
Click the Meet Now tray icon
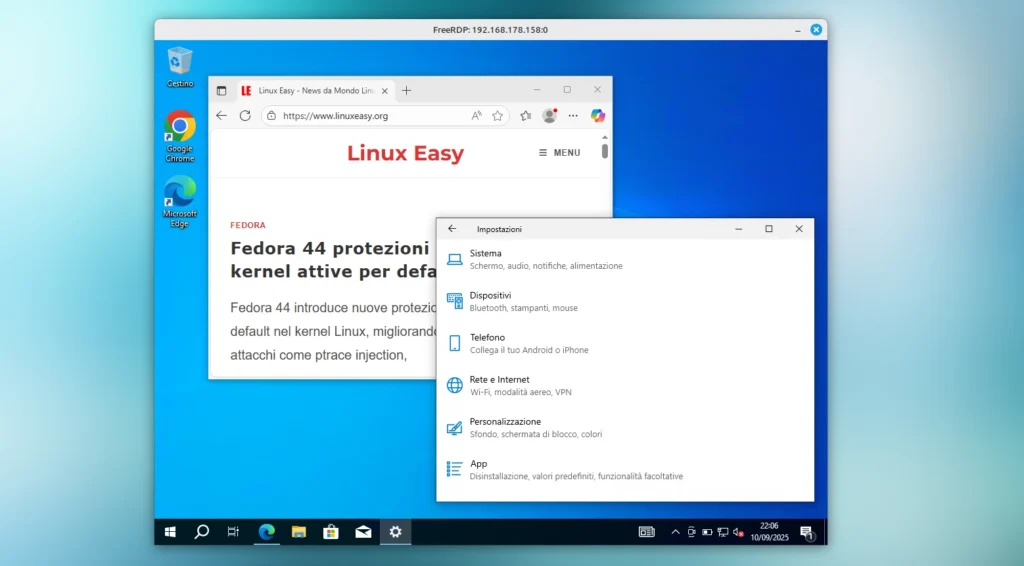(x=692, y=532)
